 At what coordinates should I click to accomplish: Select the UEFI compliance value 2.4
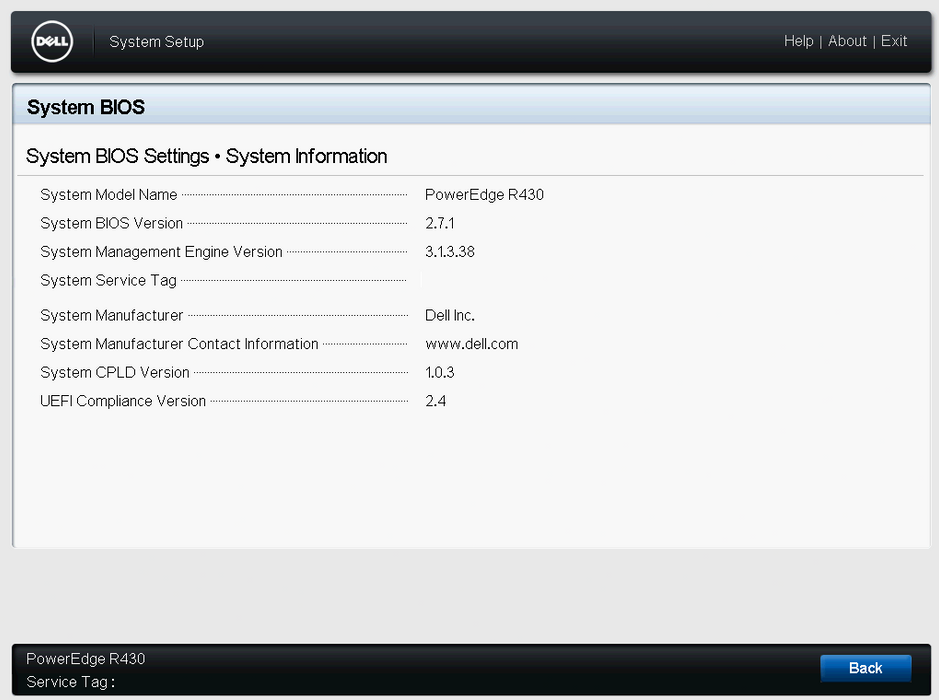click(x=435, y=401)
